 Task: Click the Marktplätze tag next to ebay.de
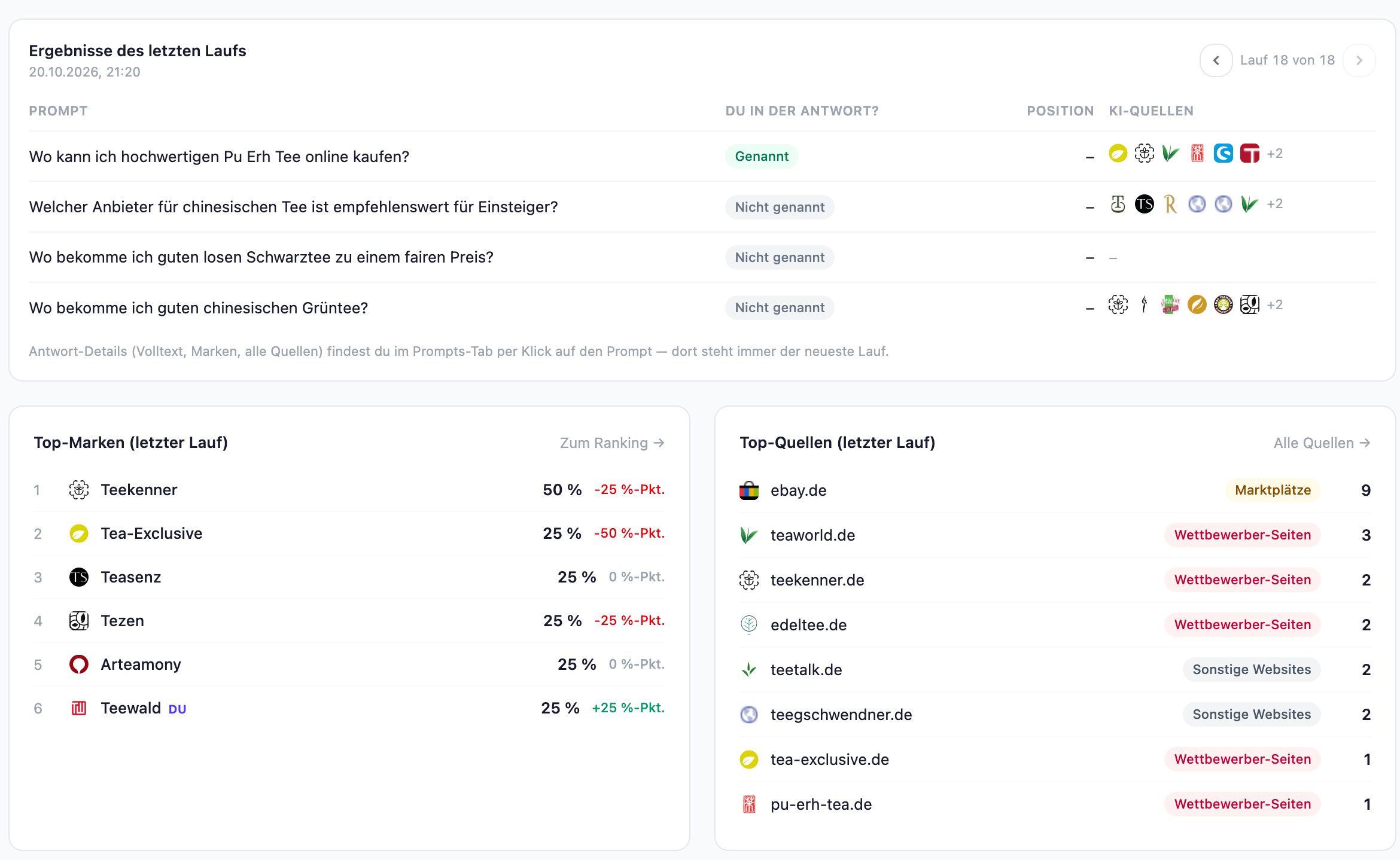point(1273,490)
